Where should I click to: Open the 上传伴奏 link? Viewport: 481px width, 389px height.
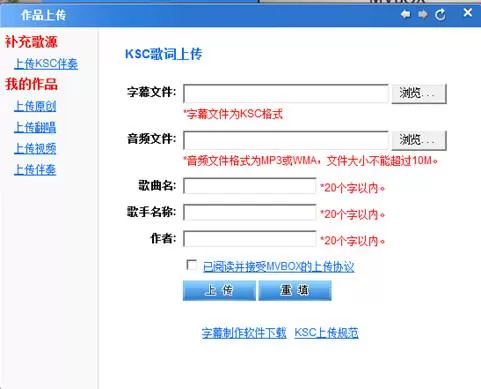point(35,170)
